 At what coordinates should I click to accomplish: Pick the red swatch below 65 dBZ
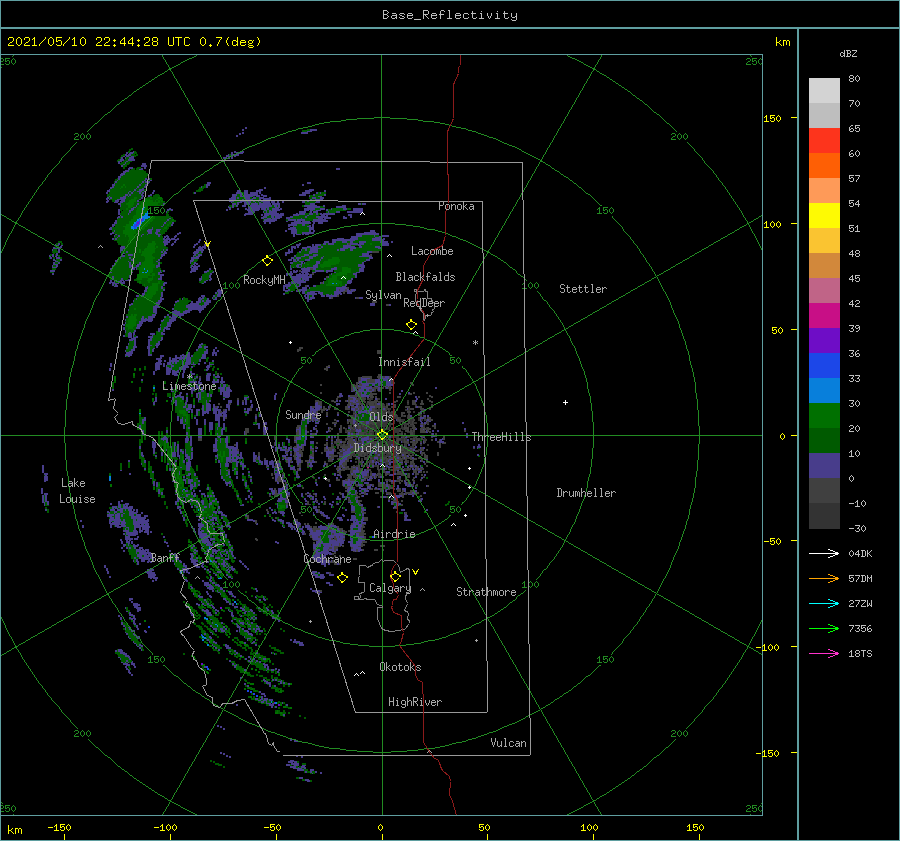824,140
